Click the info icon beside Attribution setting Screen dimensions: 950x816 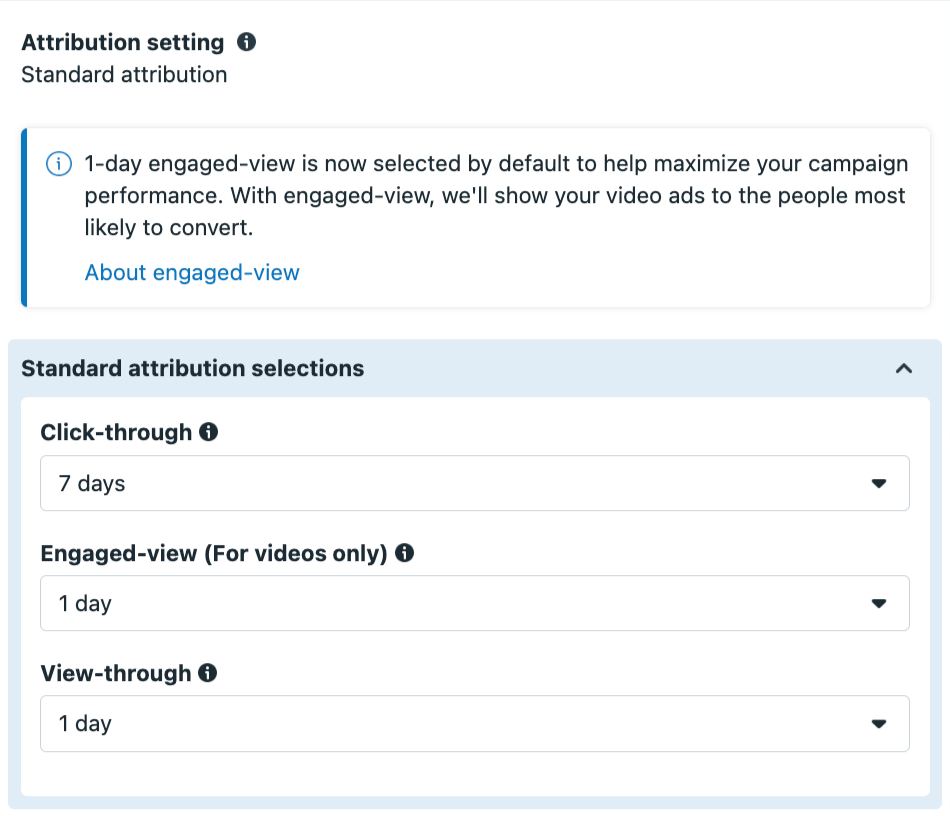pyautogui.click(x=246, y=42)
